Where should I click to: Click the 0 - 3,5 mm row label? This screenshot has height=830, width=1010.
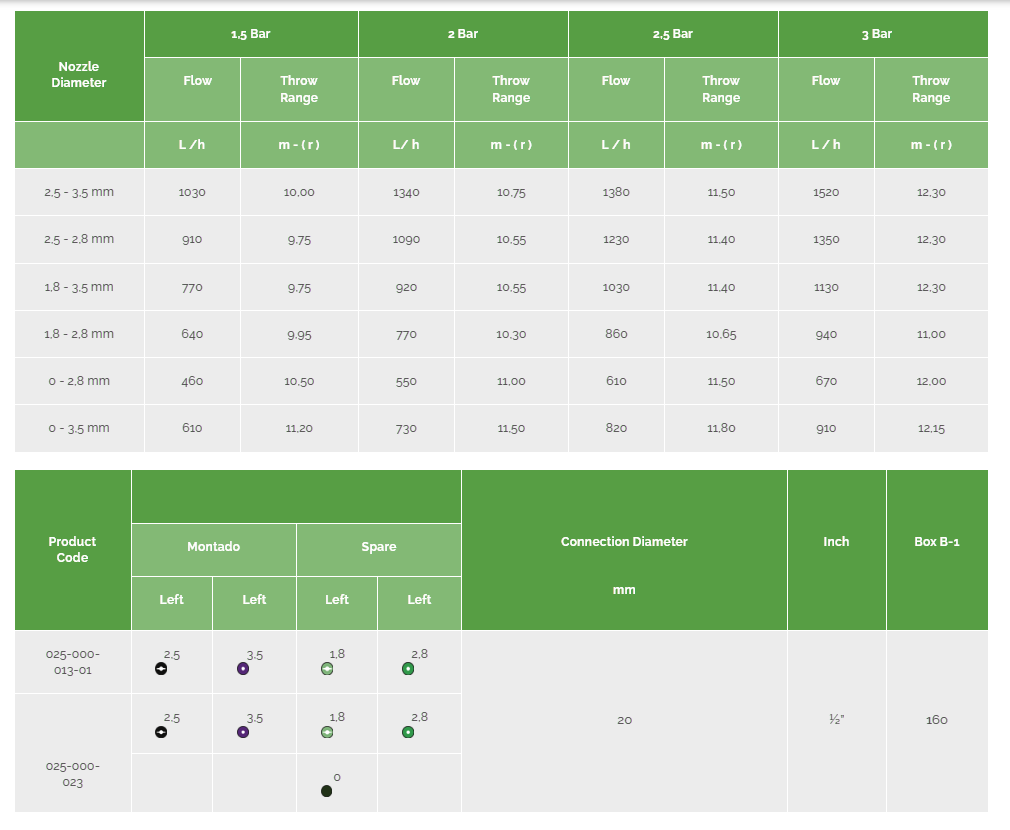click(x=79, y=428)
